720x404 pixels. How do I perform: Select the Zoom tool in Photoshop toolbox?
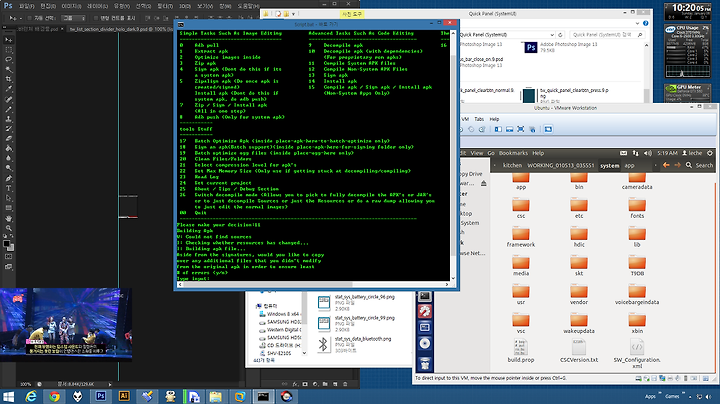9,228
